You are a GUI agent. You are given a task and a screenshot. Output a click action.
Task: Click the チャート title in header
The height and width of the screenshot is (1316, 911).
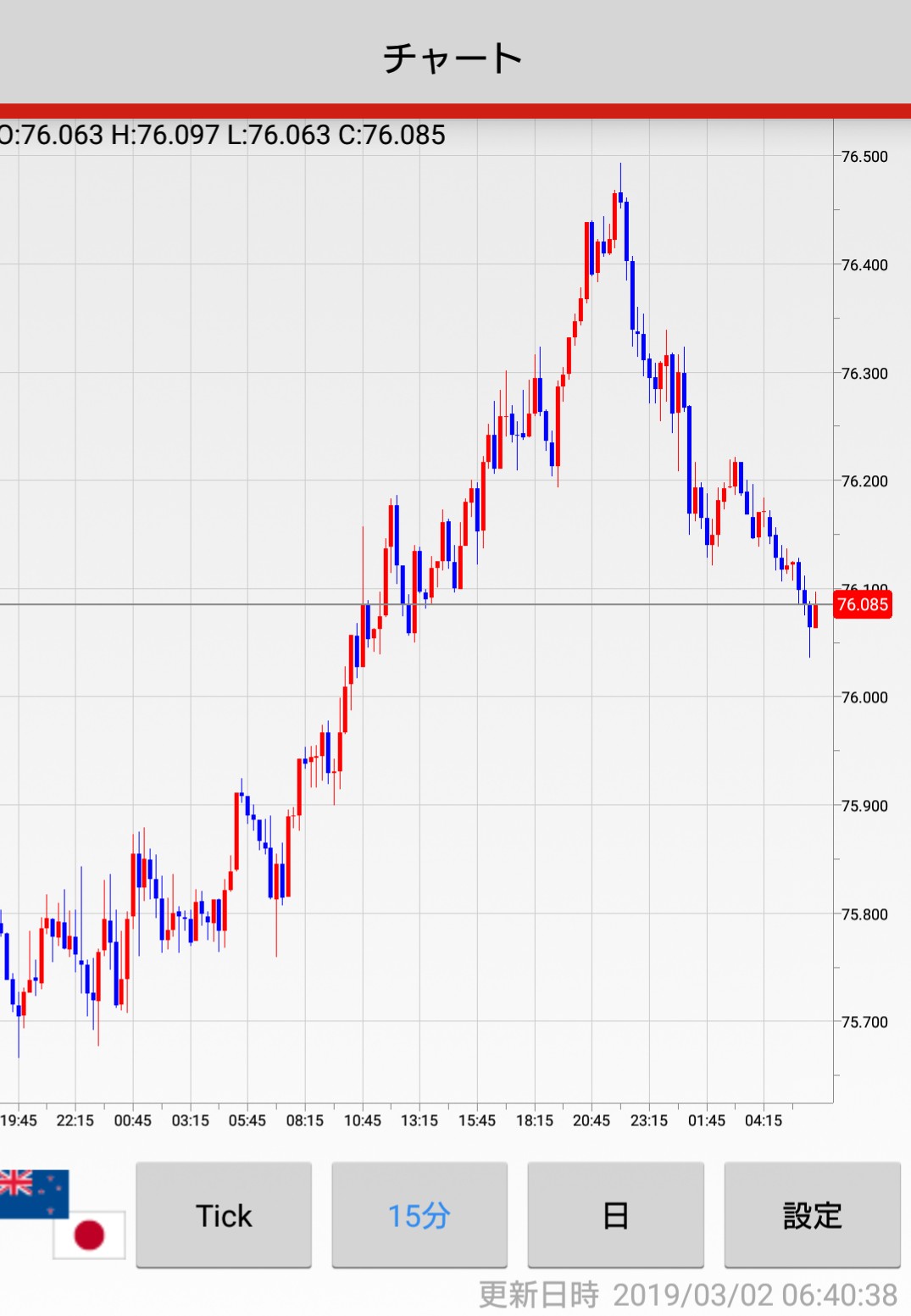(453, 58)
